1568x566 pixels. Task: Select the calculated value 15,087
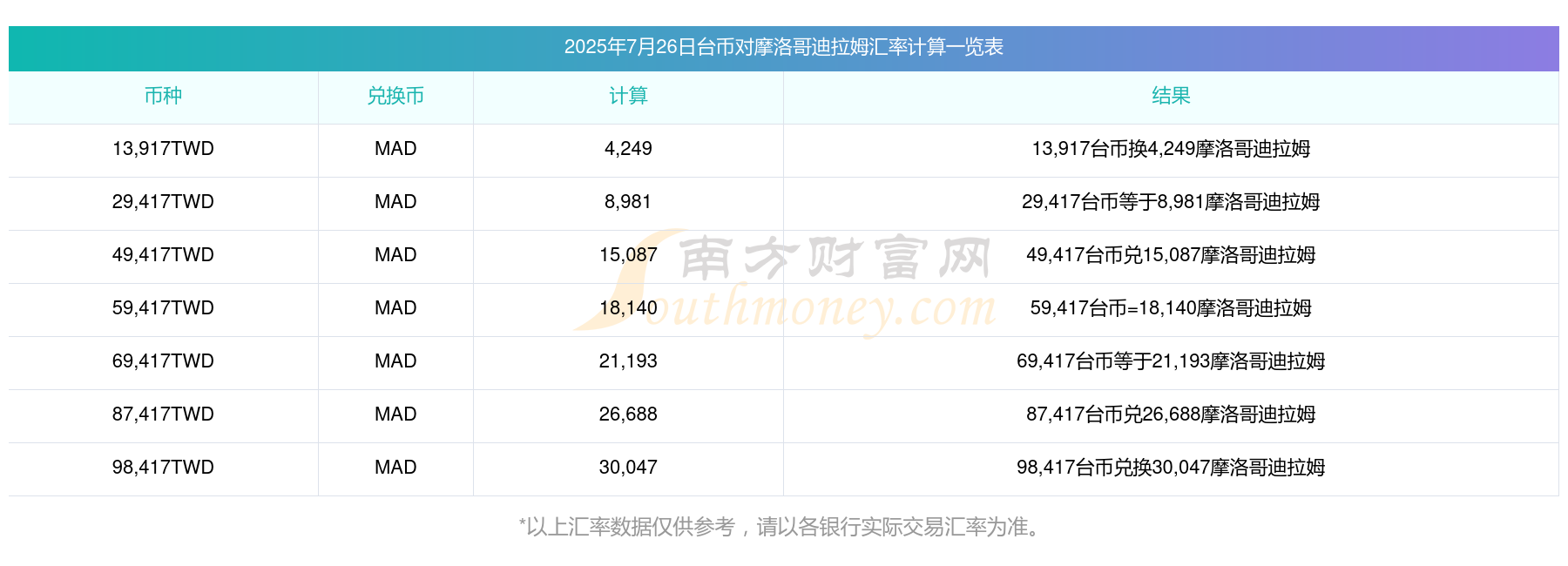tap(628, 255)
